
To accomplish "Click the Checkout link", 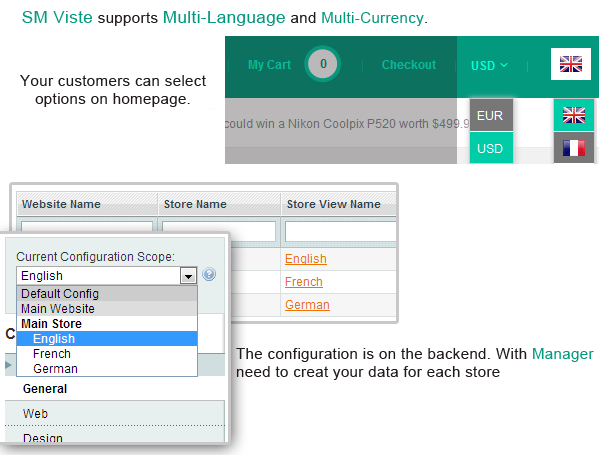I will (409, 65).
